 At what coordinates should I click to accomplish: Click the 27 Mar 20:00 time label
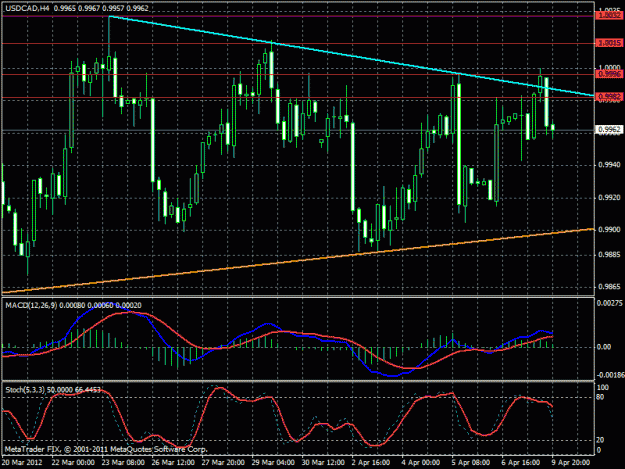(223, 463)
